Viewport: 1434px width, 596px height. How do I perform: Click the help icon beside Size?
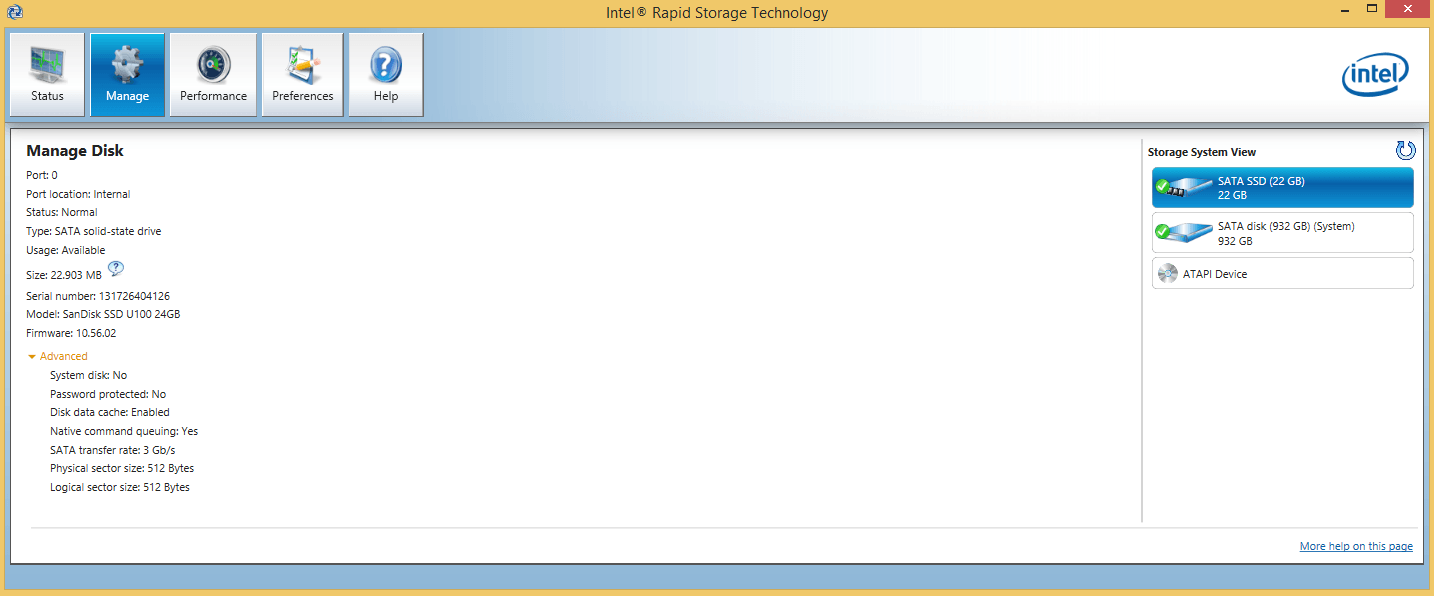pos(116,268)
